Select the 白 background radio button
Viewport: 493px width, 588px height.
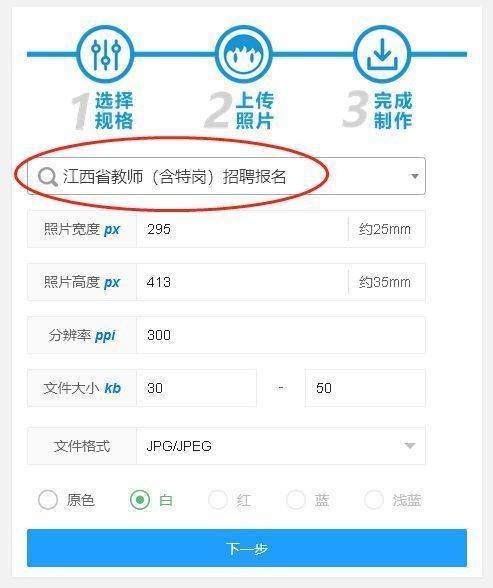coord(140,500)
